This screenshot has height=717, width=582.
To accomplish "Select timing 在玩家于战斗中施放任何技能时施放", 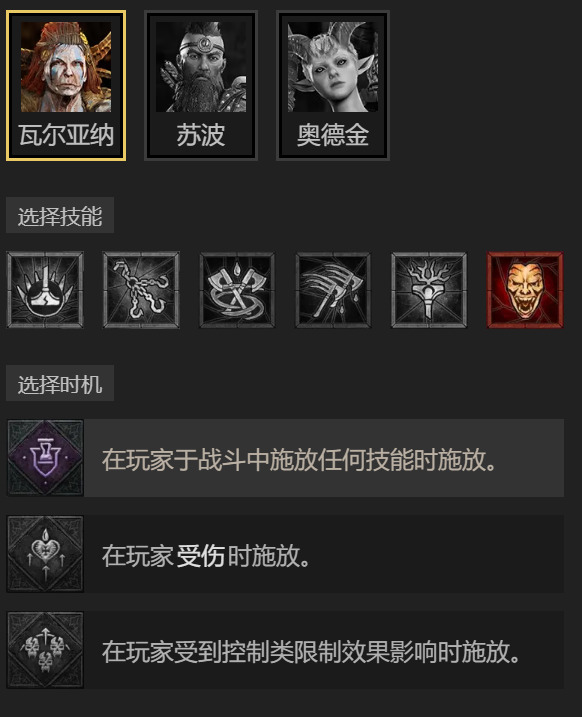I will [x=285, y=458].
